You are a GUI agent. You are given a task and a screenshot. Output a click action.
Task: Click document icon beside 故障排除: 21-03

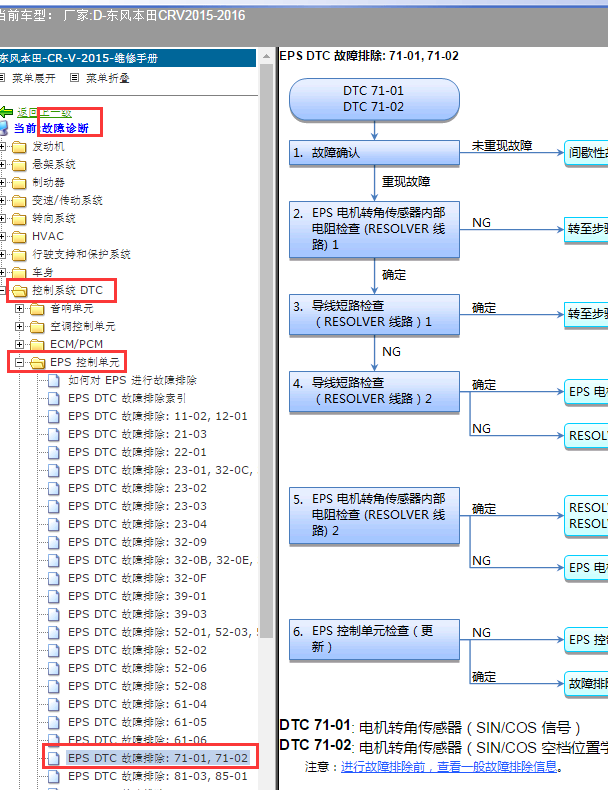pos(53,435)
